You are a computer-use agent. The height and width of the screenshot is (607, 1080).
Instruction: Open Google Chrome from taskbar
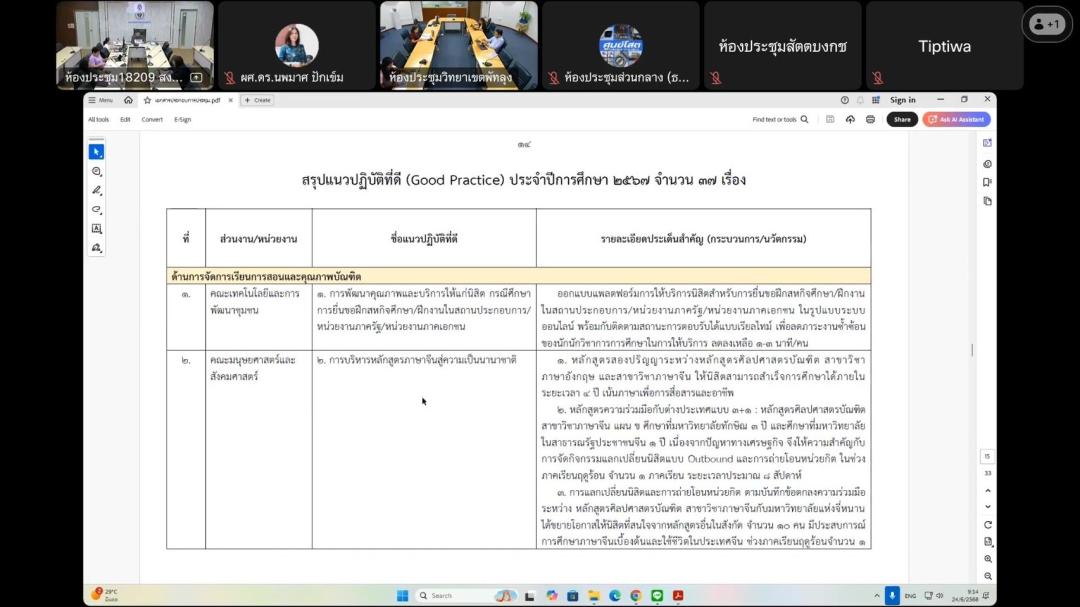[636, 595]
